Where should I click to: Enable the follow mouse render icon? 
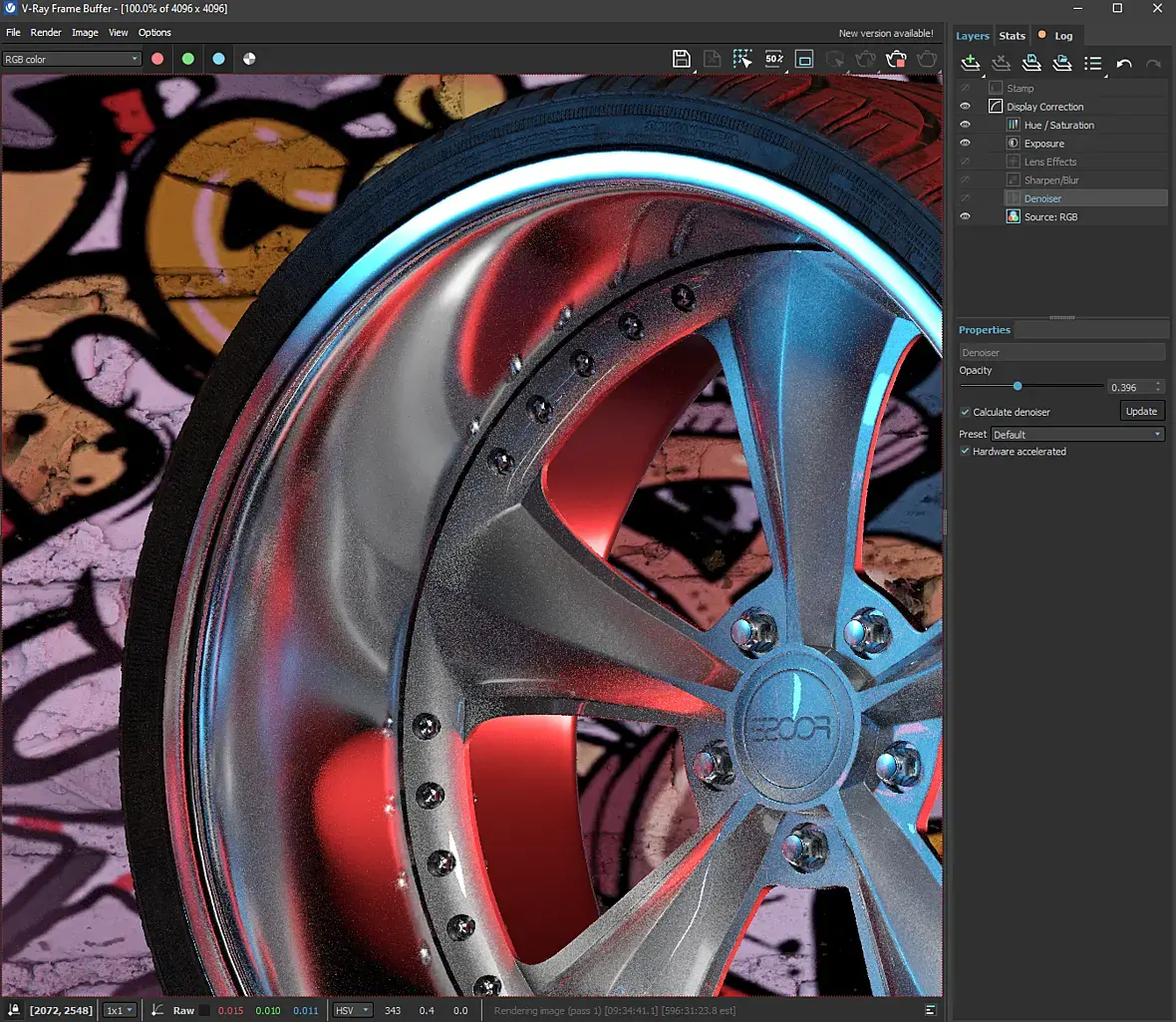(742, 59)
